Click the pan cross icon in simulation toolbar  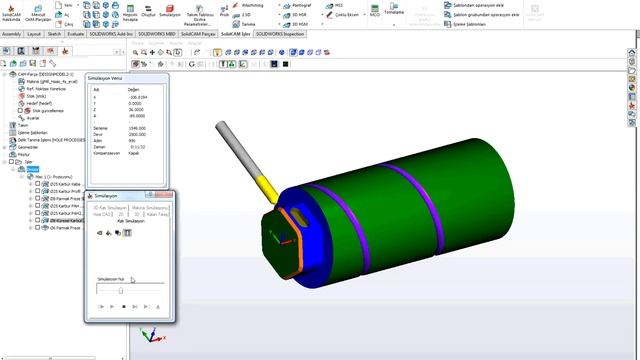tap(152, 53)
